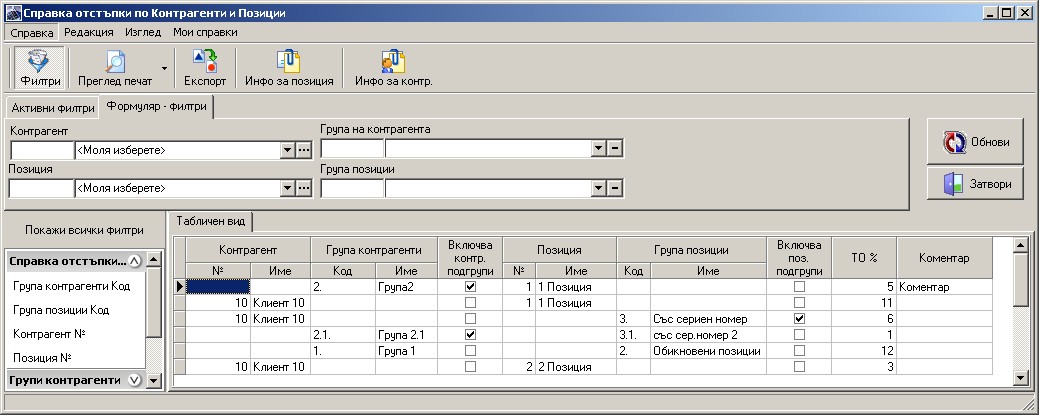
Task: Click the Контрагент code input field
Action: pos(42,150)
